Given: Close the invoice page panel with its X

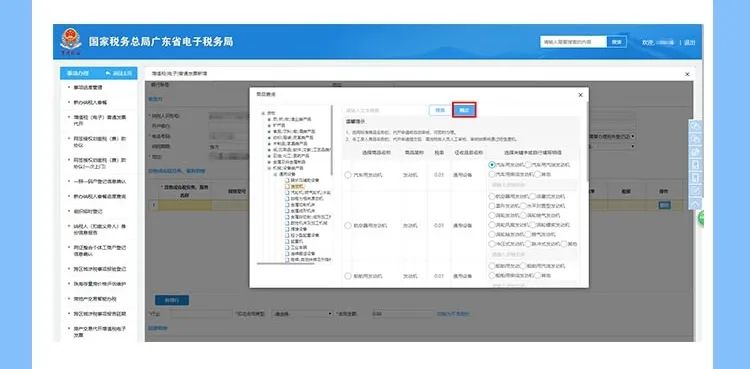Looking at the screenshot, I should pos(687,74).
